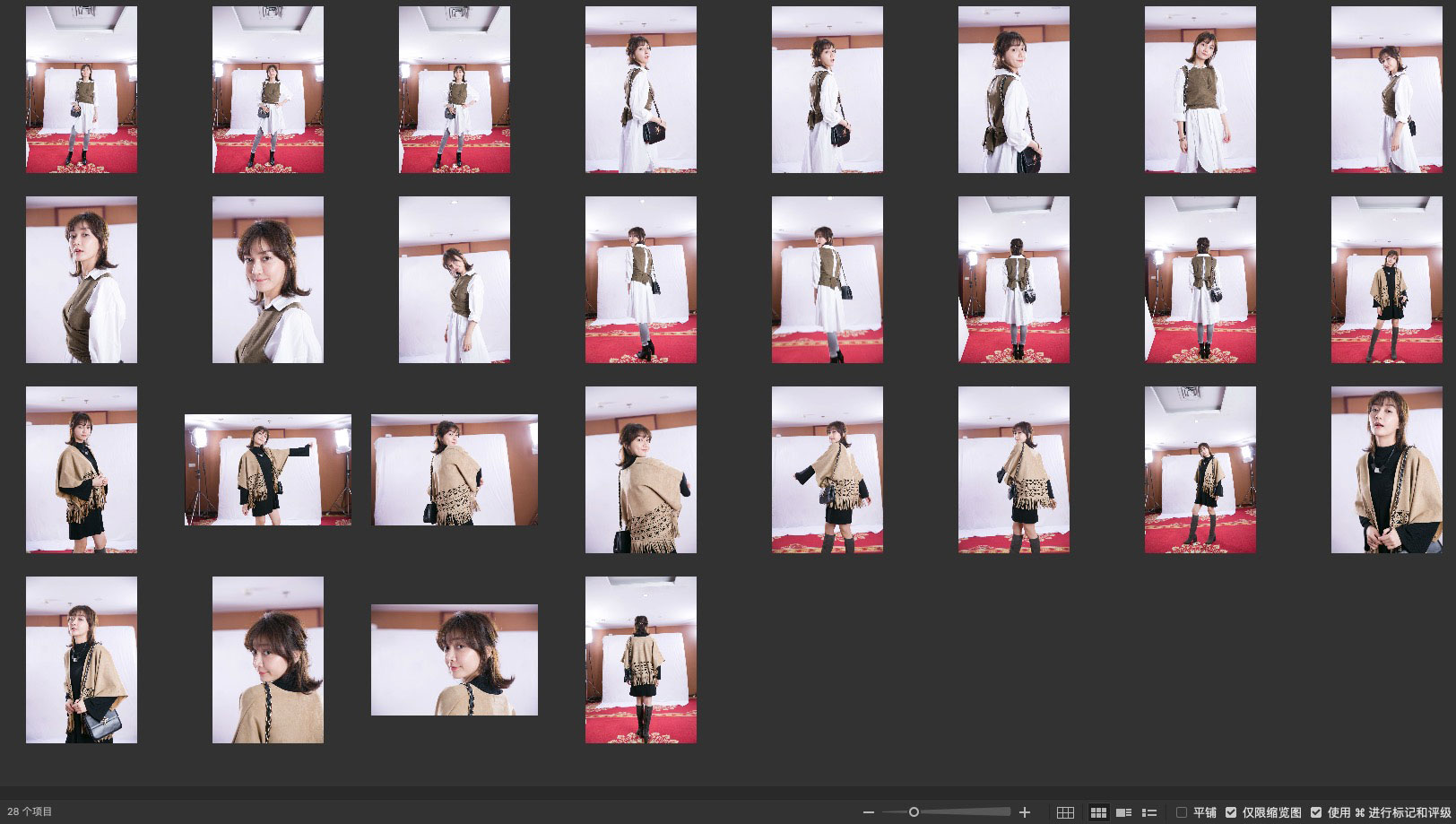The height and width of the screenshot is (824, 1456).
Task: Select the first thumbnail in the bottom row
Action: [82, 660]
